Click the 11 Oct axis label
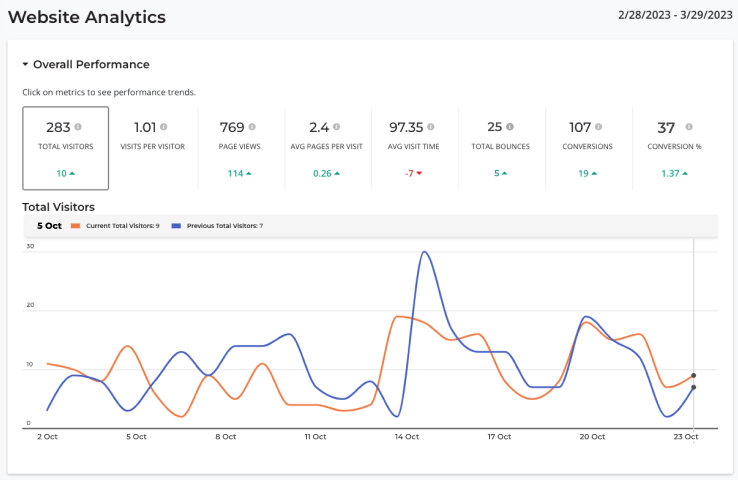This screenshot has height=480, width=738. [x=315, y=437]
